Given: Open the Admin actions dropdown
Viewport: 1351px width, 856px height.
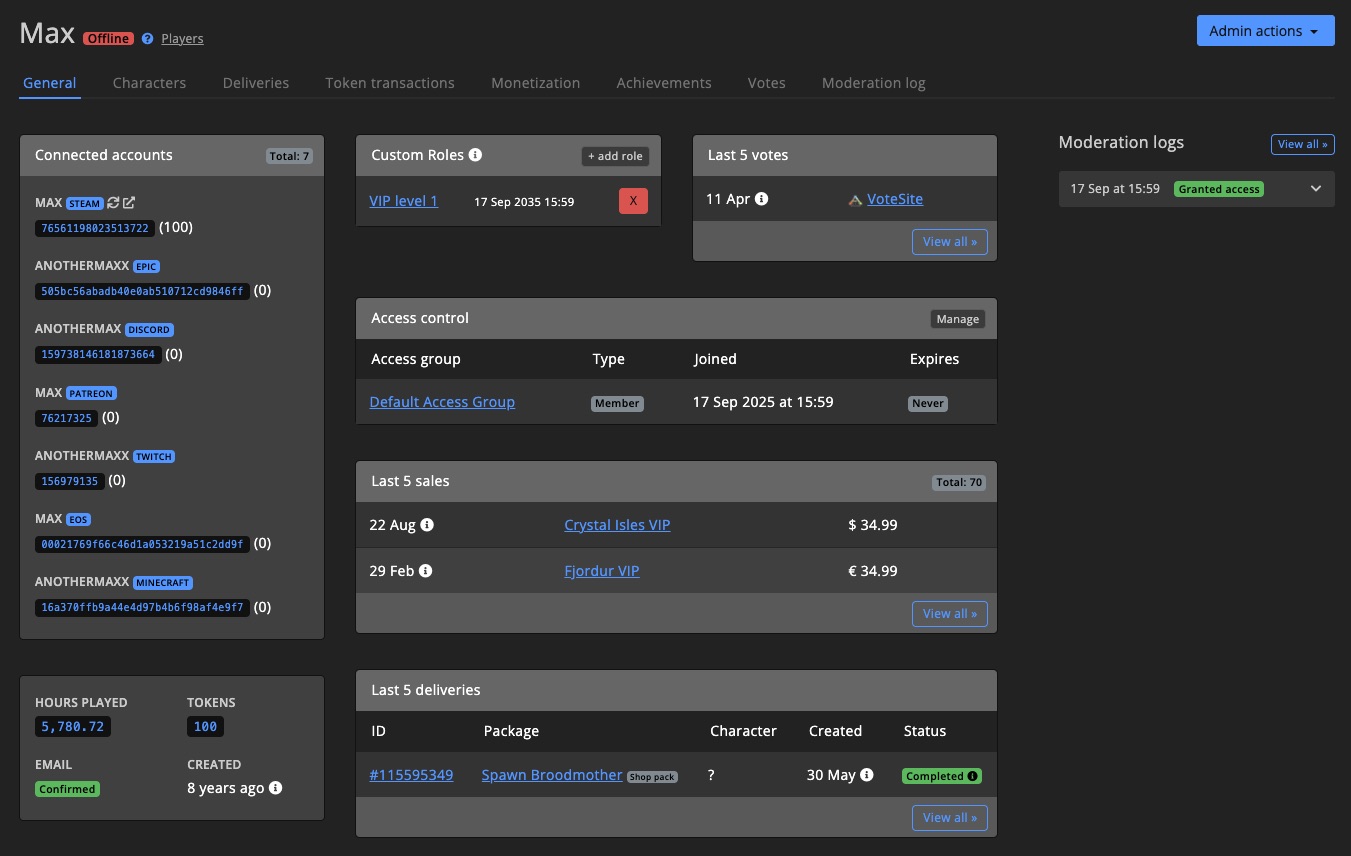Looking at the screenshot, I should tap(1264, 30).
